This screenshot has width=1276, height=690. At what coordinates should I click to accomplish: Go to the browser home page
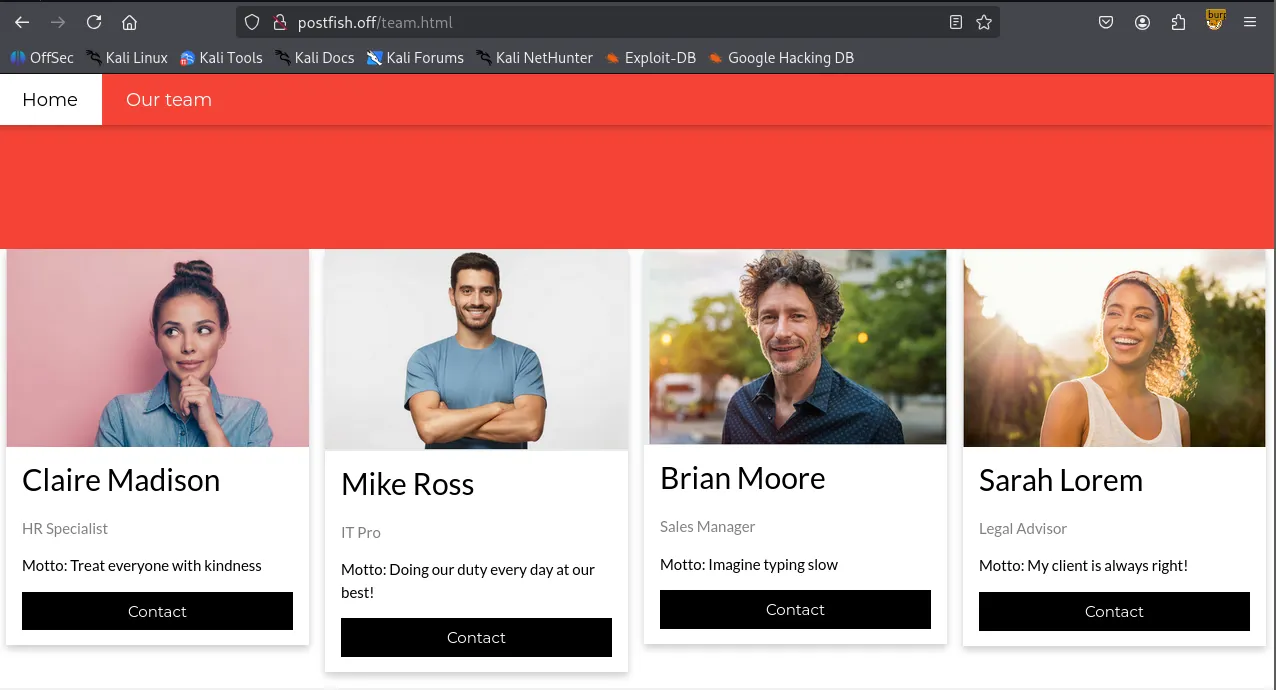[x=129, y=22]
